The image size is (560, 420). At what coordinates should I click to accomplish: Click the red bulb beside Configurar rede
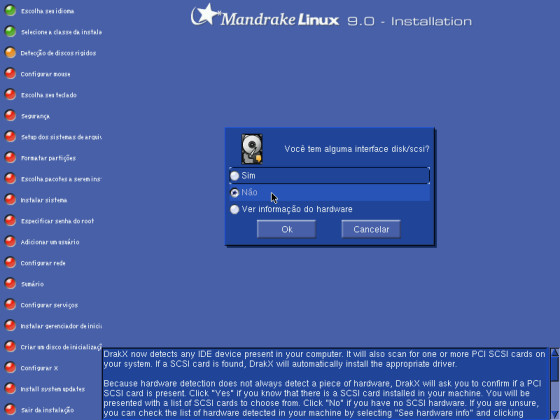(x=10, y=263)
